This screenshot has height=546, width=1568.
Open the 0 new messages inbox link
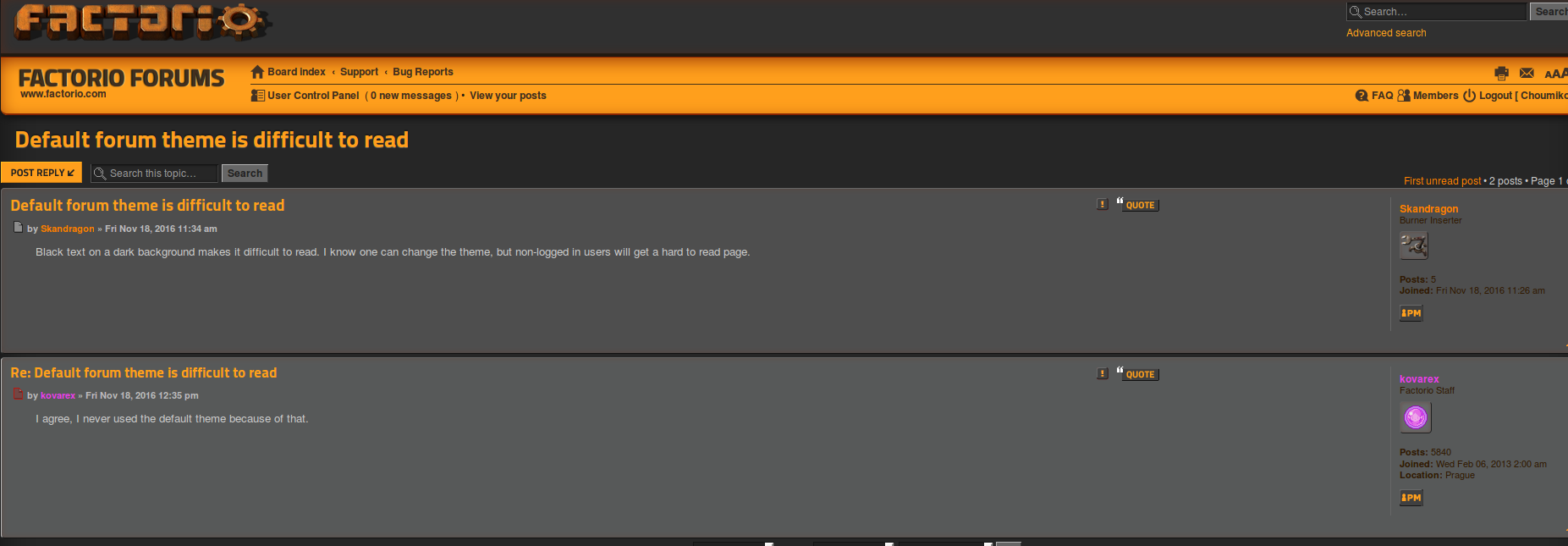tap(411, 96)
